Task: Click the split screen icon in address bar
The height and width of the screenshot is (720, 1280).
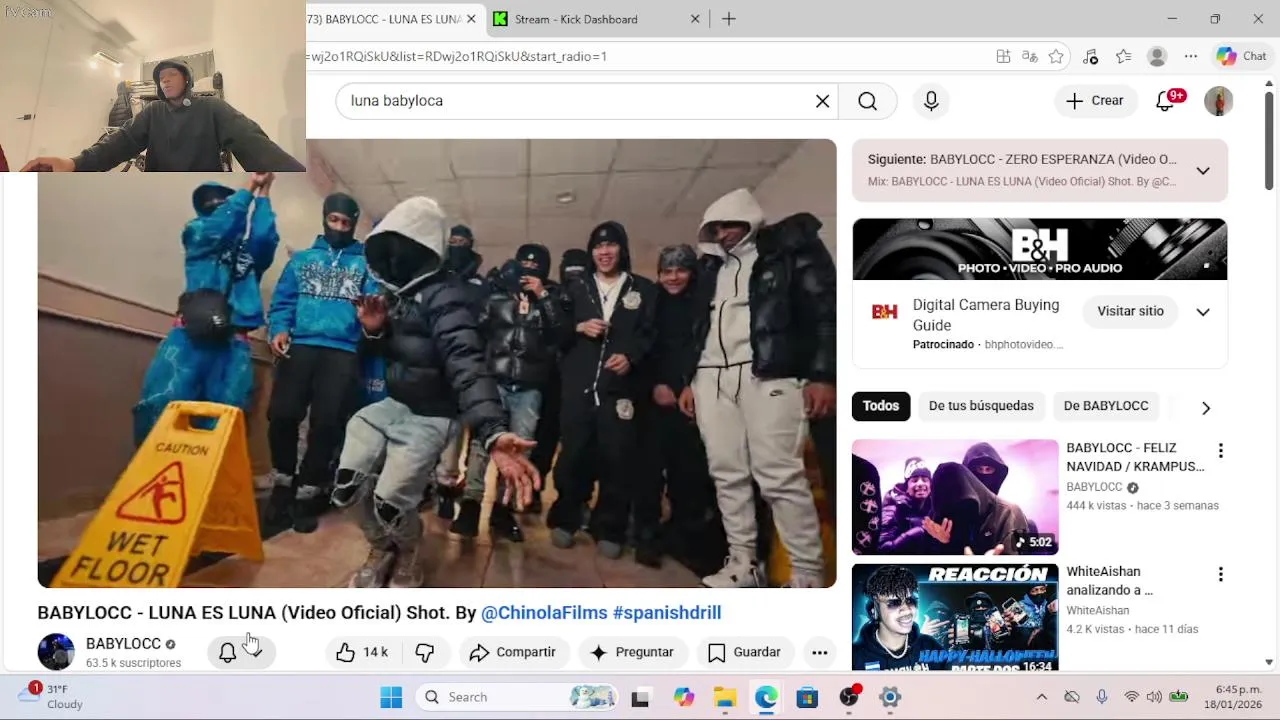Action: [x=1003, y=57]
